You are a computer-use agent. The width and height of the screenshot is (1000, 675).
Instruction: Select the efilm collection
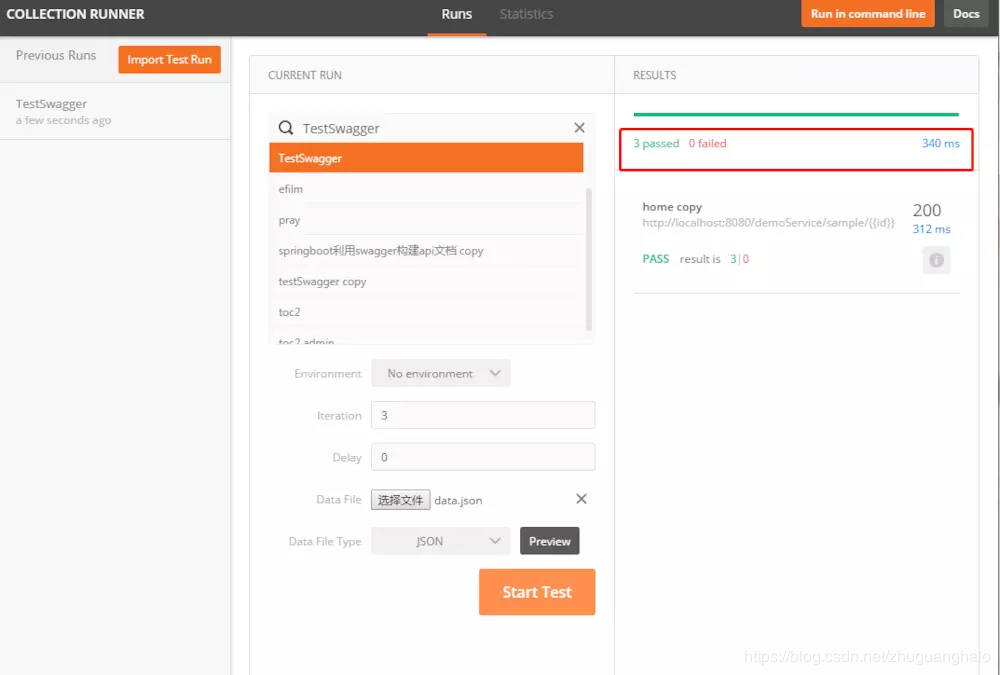[x=426, y=189]
